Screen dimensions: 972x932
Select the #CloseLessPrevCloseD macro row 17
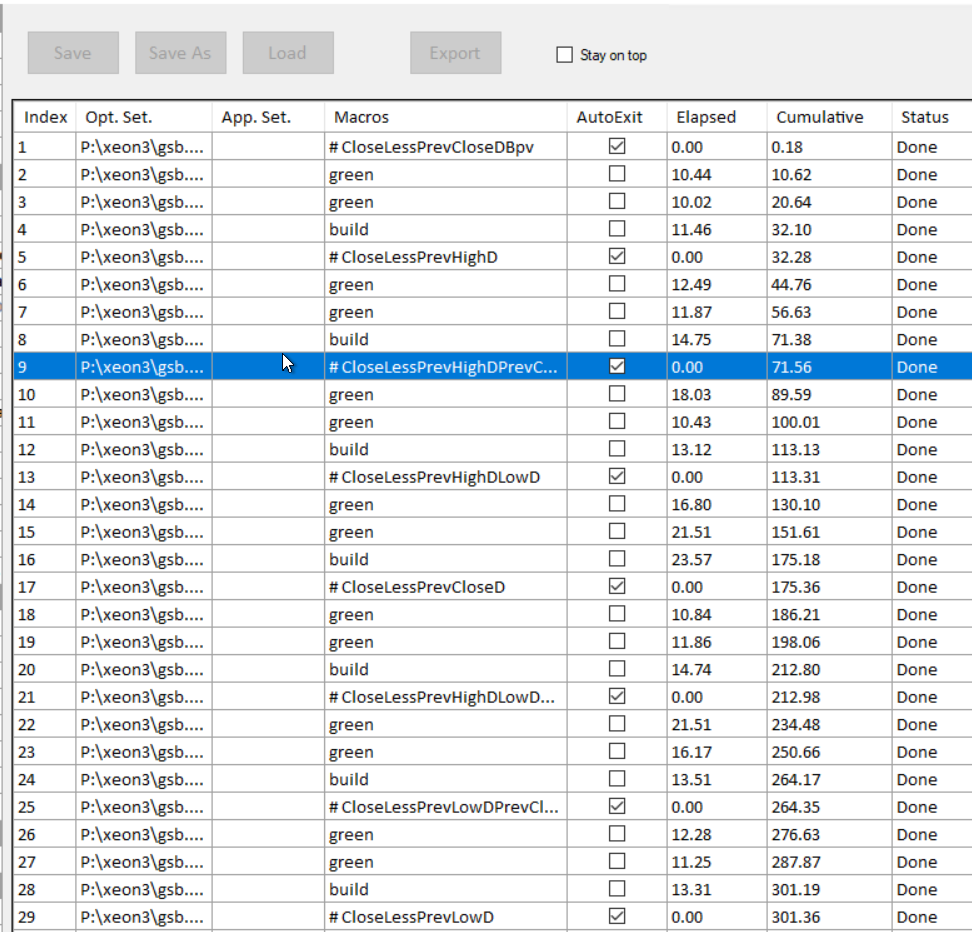[416, 587]
